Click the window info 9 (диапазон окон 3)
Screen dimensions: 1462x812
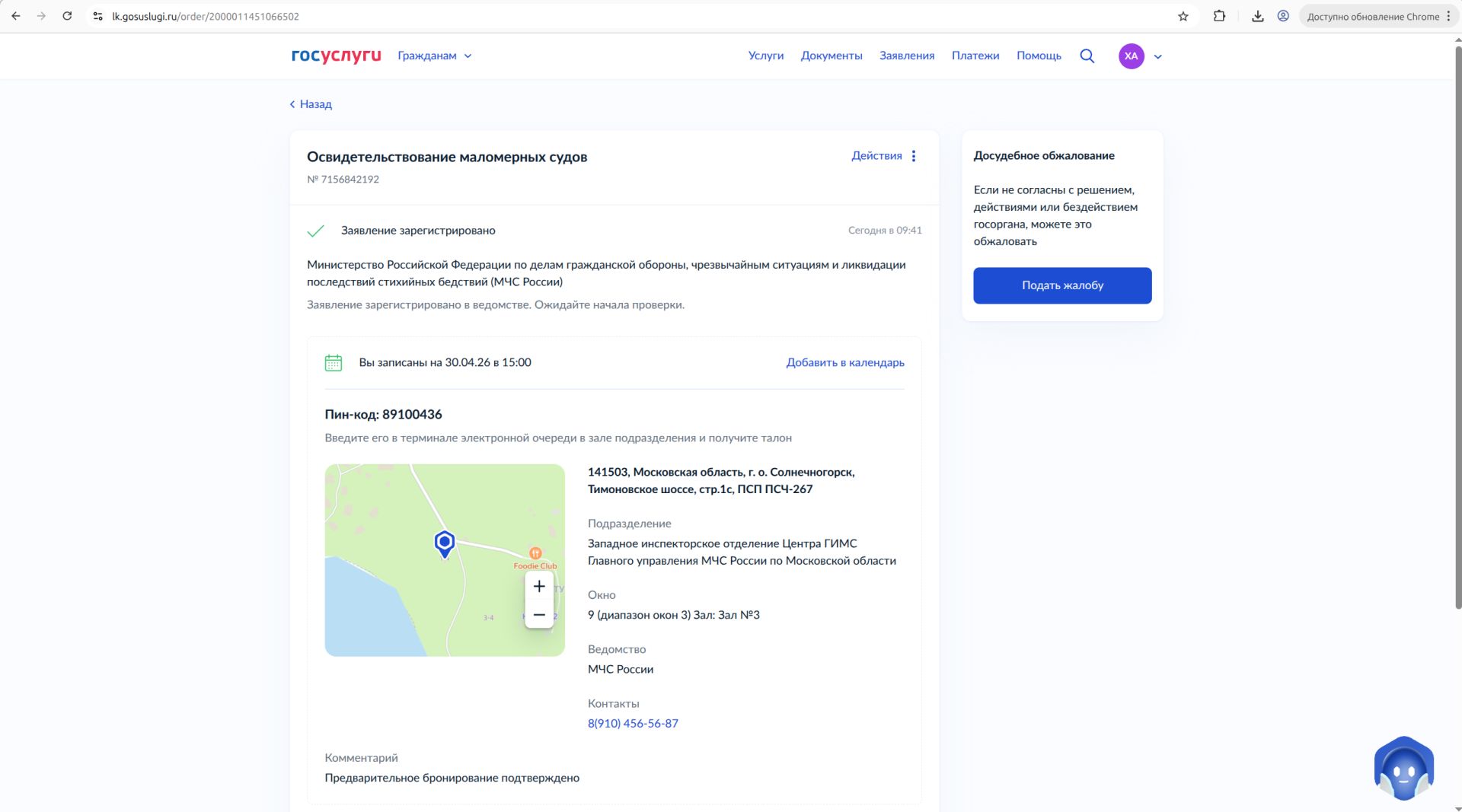tap(674, 615)
